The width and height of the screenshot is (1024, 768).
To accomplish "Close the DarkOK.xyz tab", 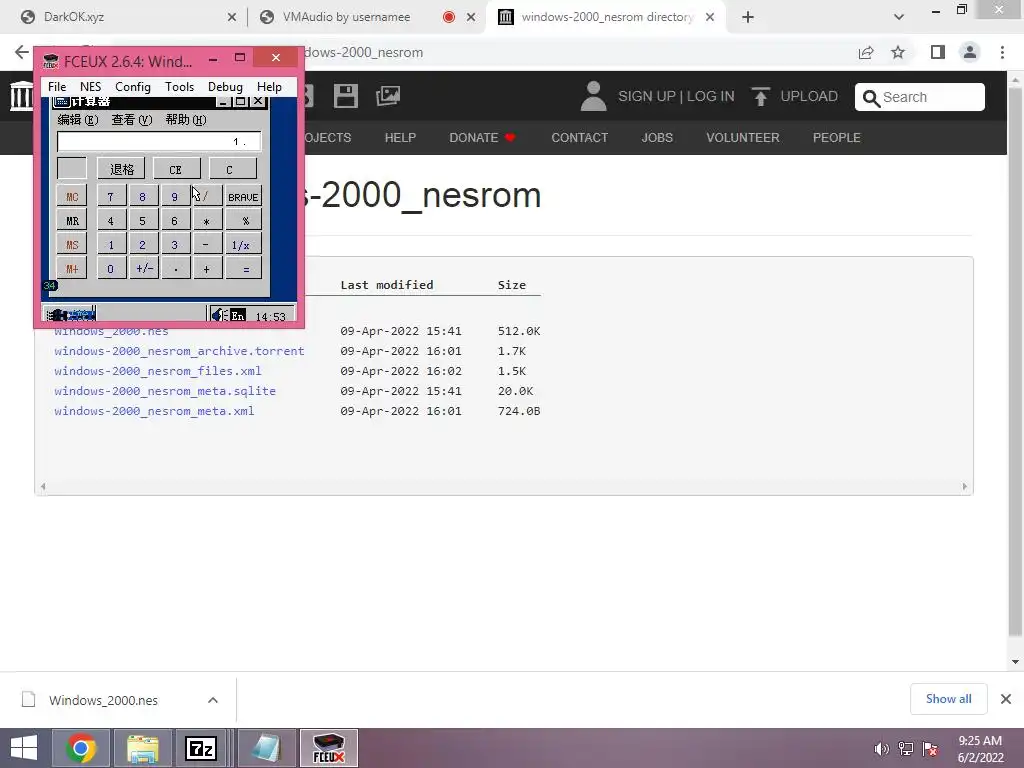I will [232, 18].
